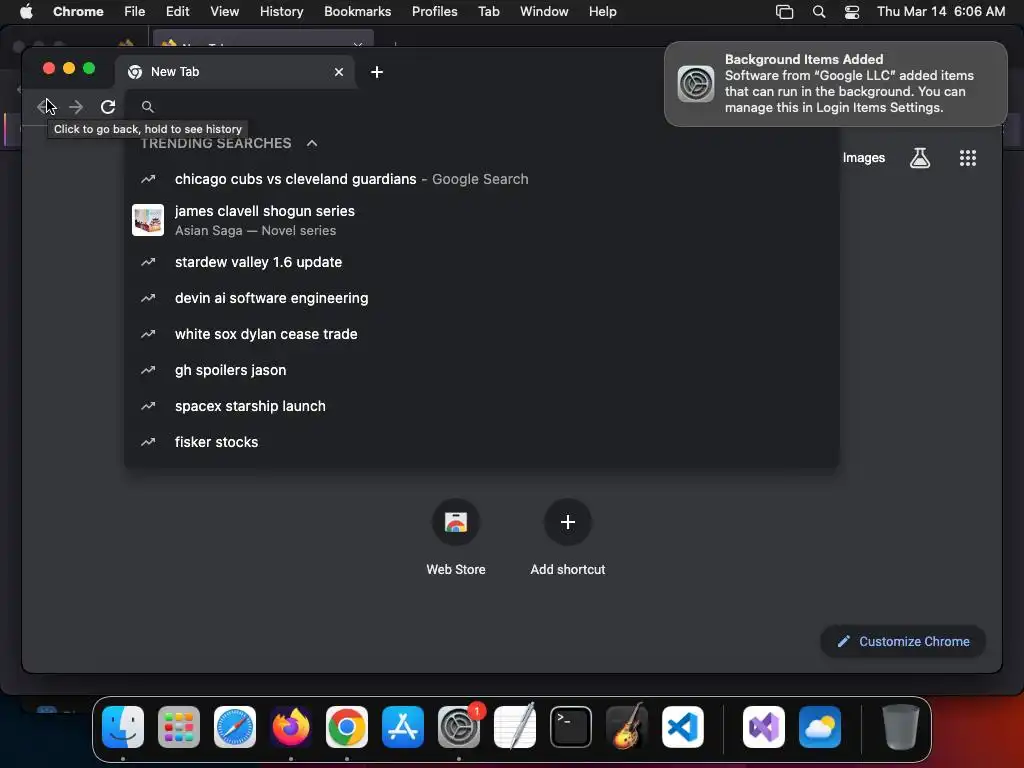Open App Store from the Dock
This screenshot has height=768, width=1024.
[403, 726]
